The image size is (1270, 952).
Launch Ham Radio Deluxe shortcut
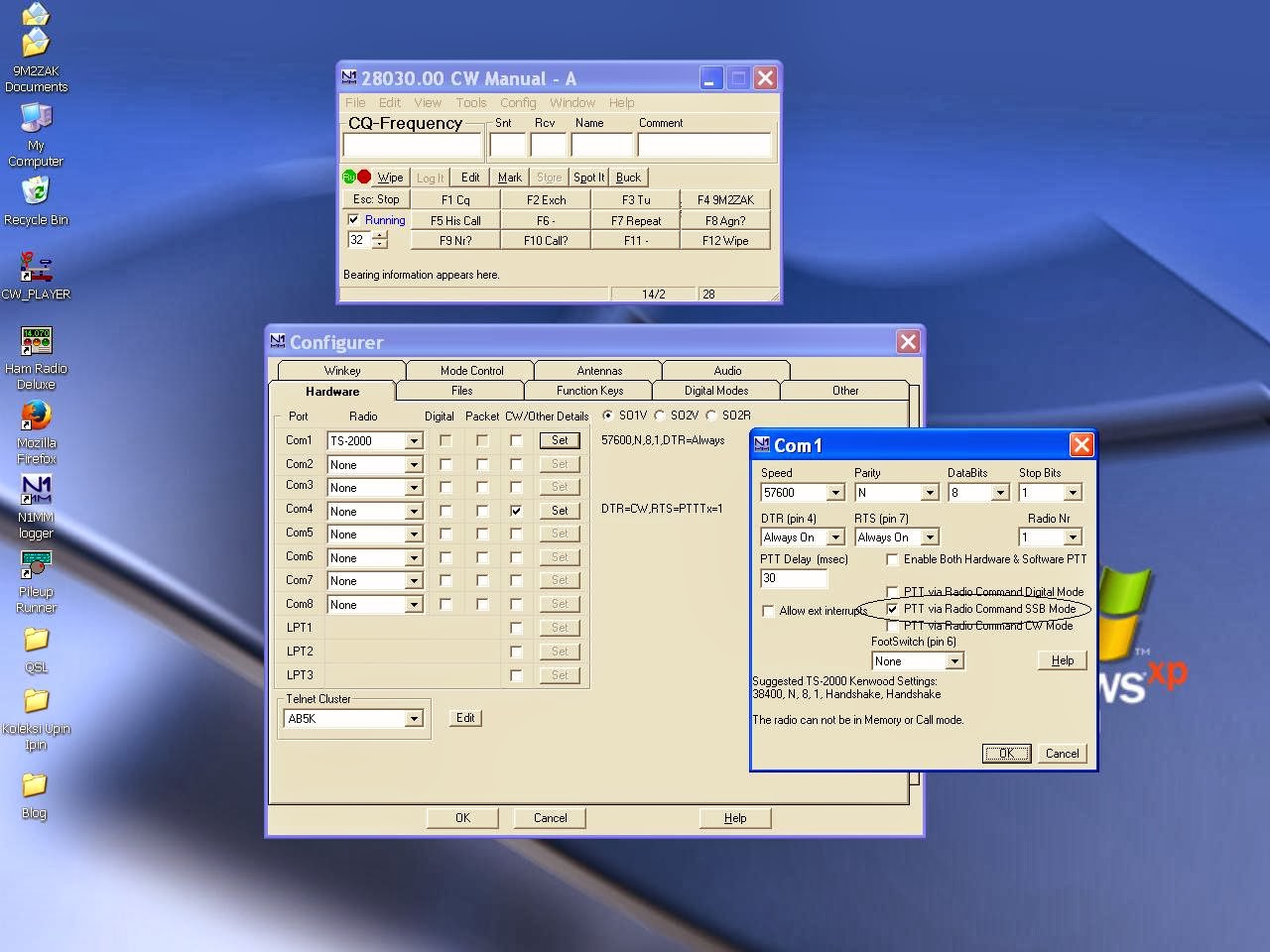coord(36,341)
